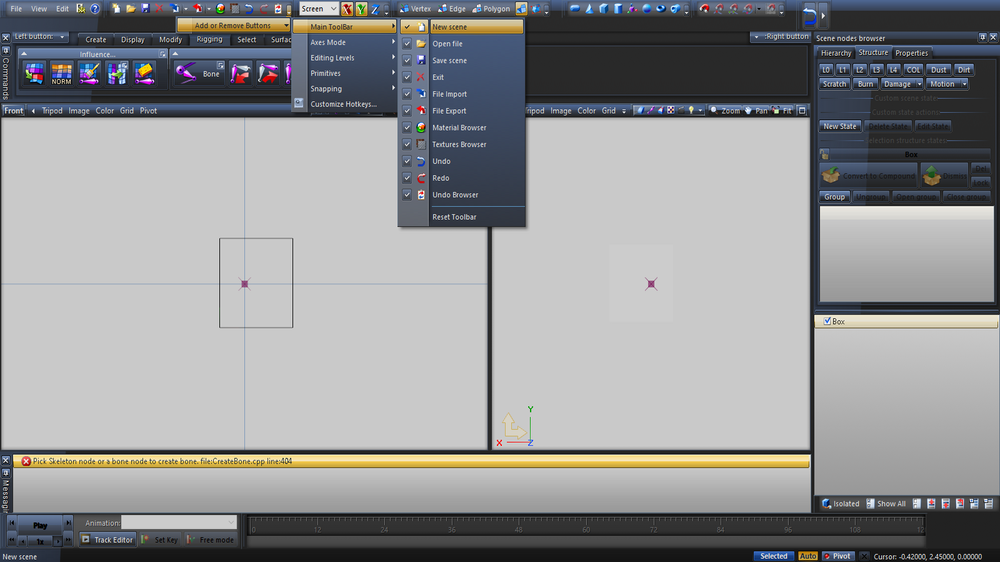Open the Animation combo box
Image resolution: width=1000 pixels, height=562 pixels.
(x=179, y=522)
